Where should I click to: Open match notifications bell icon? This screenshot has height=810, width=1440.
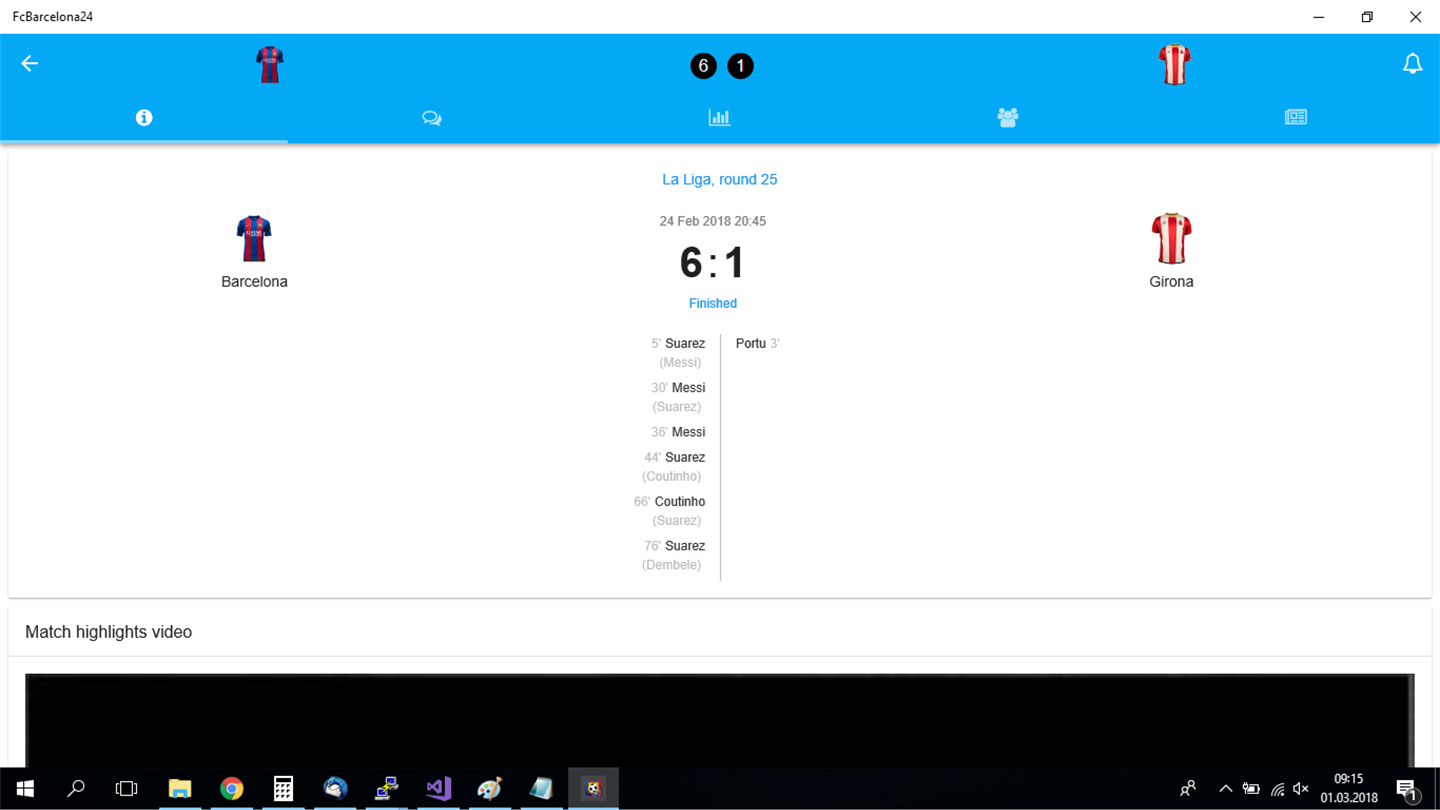pyautogui.click(x=1412, y=64)
